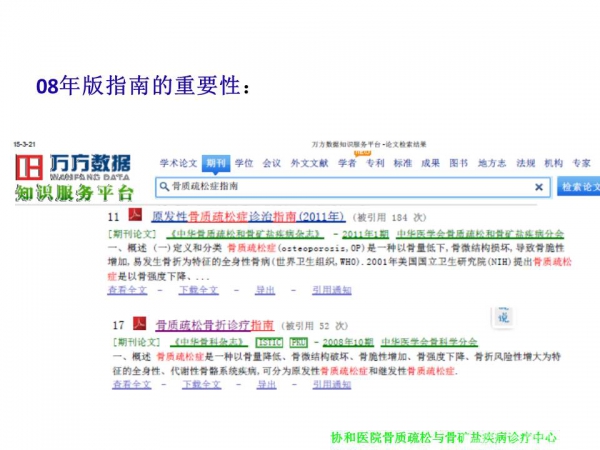
Task: Click inside the 骨质疏松症指南 search field
Action: pyautogui.click(x=340, y=187)
